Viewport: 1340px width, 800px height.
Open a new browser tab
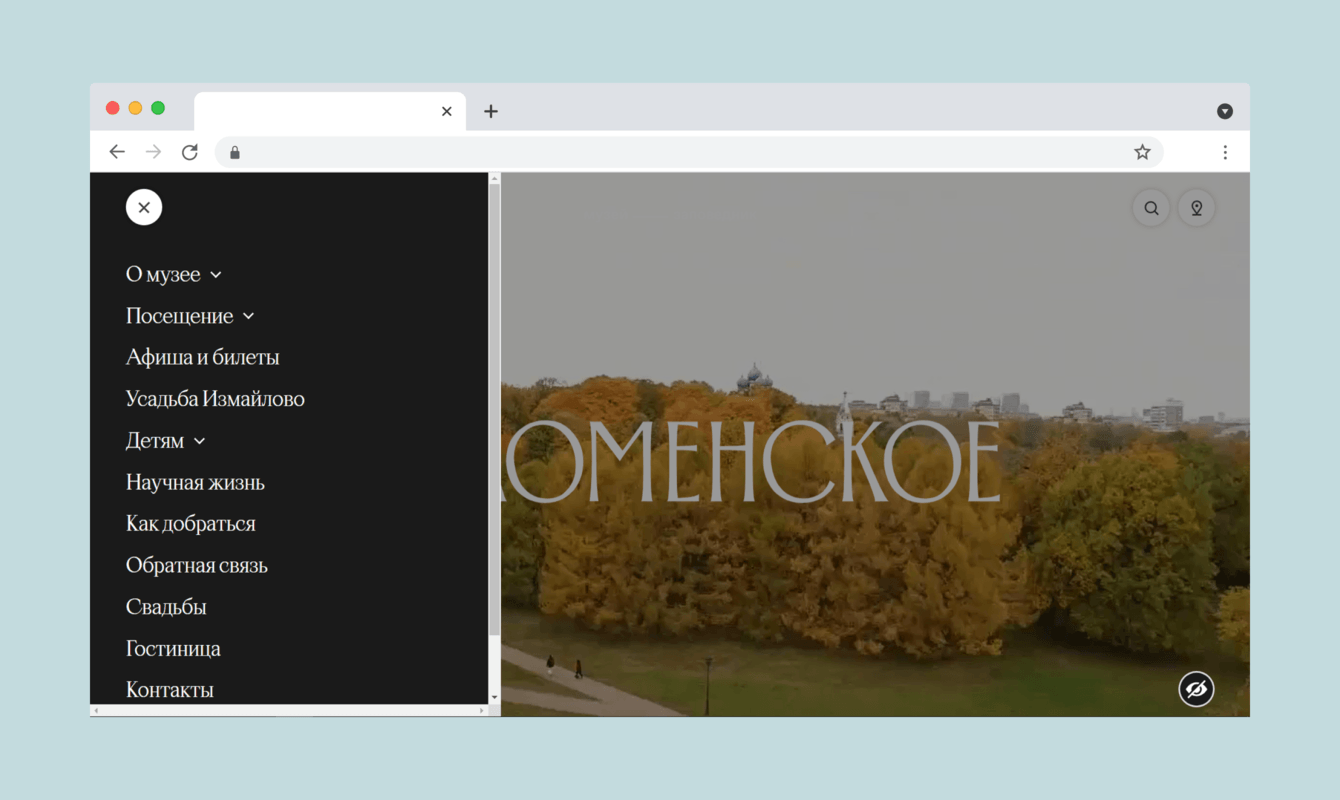click(490, 111)
